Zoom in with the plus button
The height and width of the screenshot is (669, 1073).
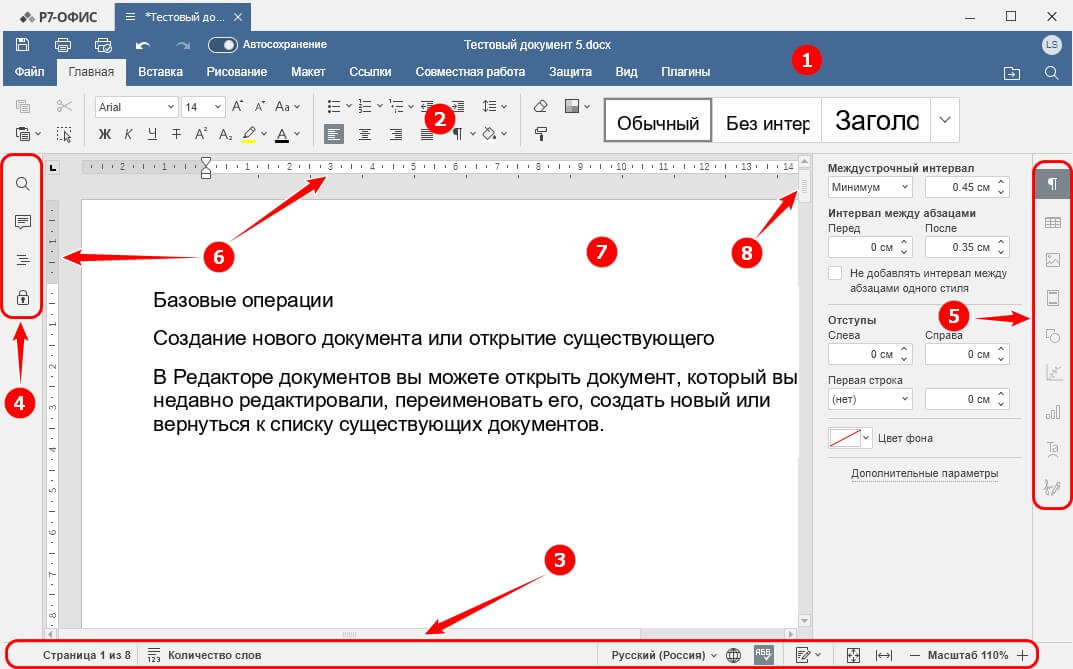pos(1022,655)
